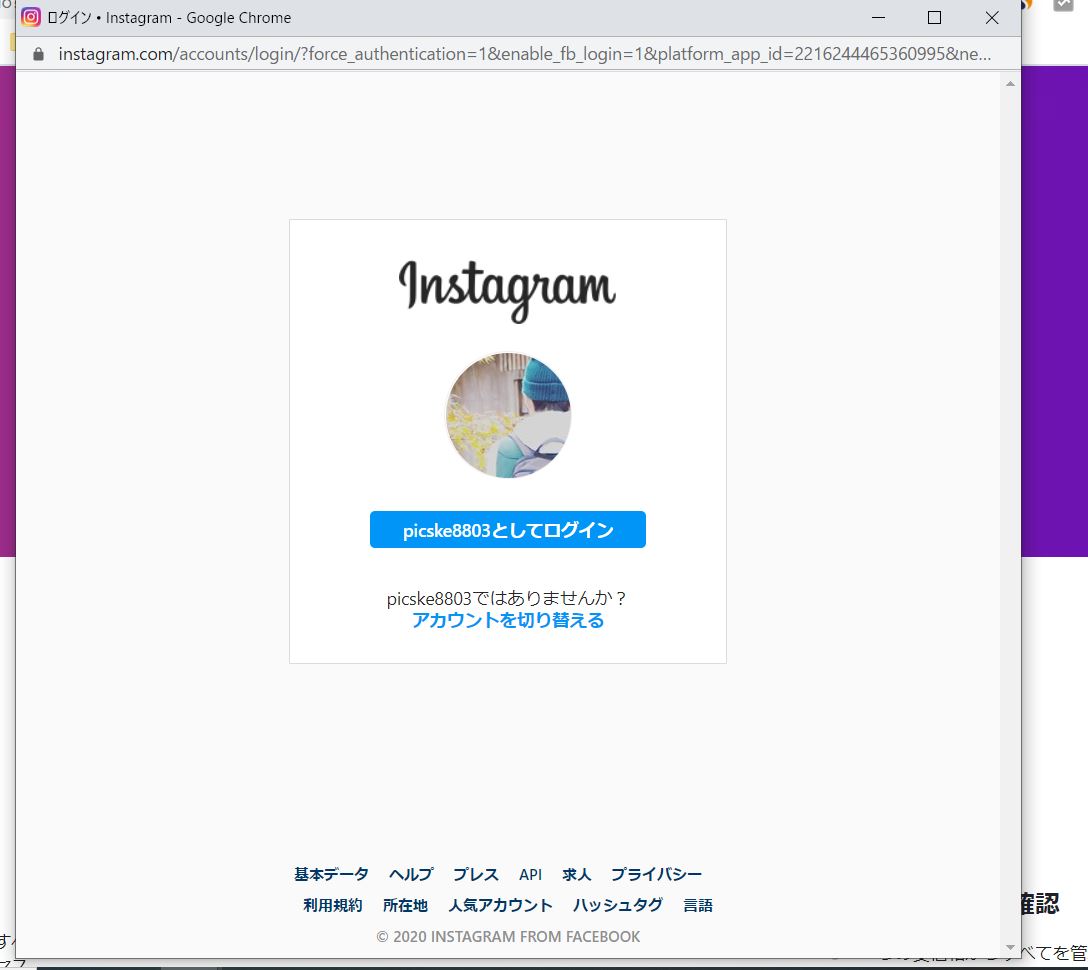Minimize the Chrome login window
This screenshot has width=1088, height=970.
click(x=878, y=17)
